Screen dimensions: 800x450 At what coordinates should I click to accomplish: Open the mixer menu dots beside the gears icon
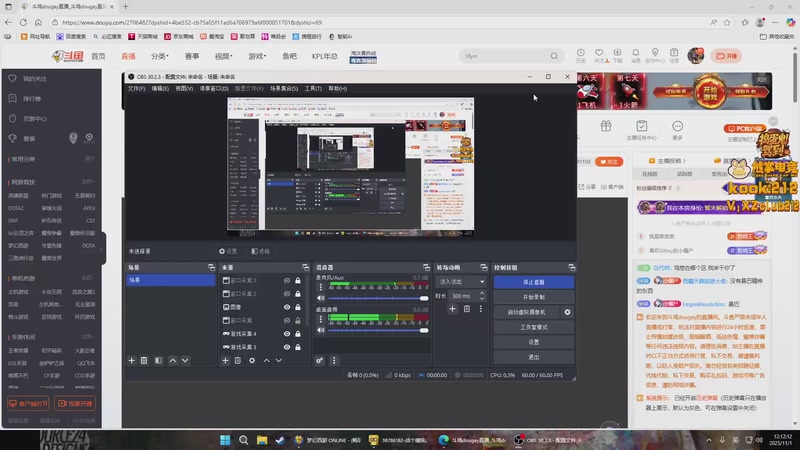(x=334, y=360)
